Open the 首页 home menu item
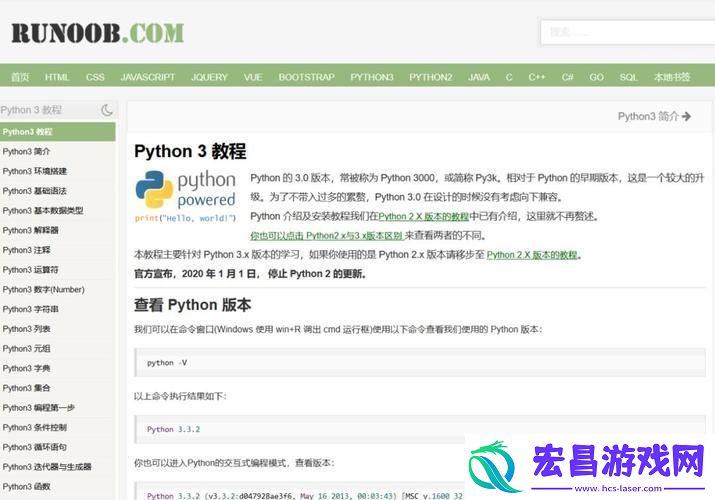715x500 pixels. tap(20, 77)
